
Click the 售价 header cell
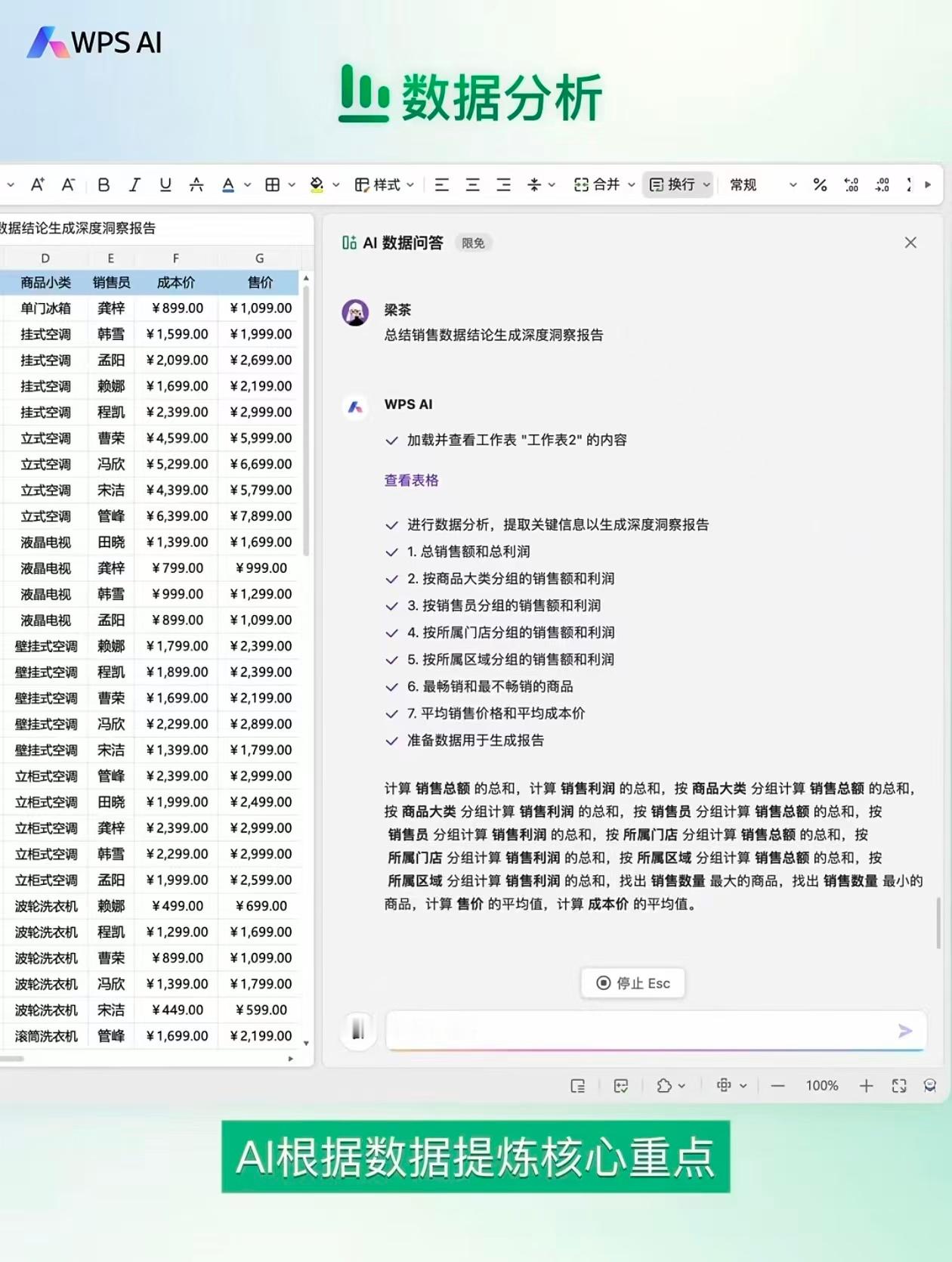pos(260,283)
